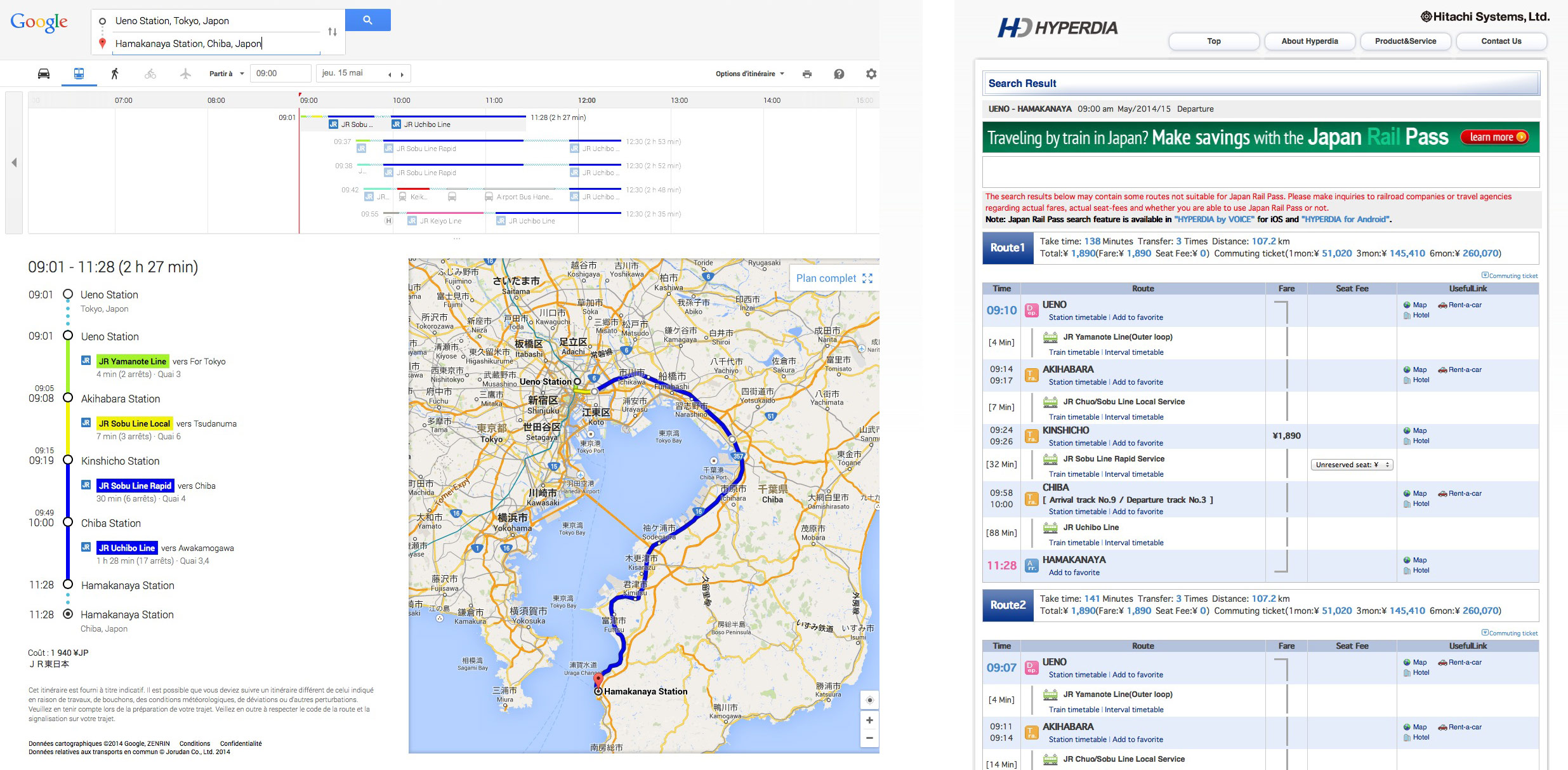Zoom out on the map
The width and height of the screenshot is (1568, 770).
[869, 738]
